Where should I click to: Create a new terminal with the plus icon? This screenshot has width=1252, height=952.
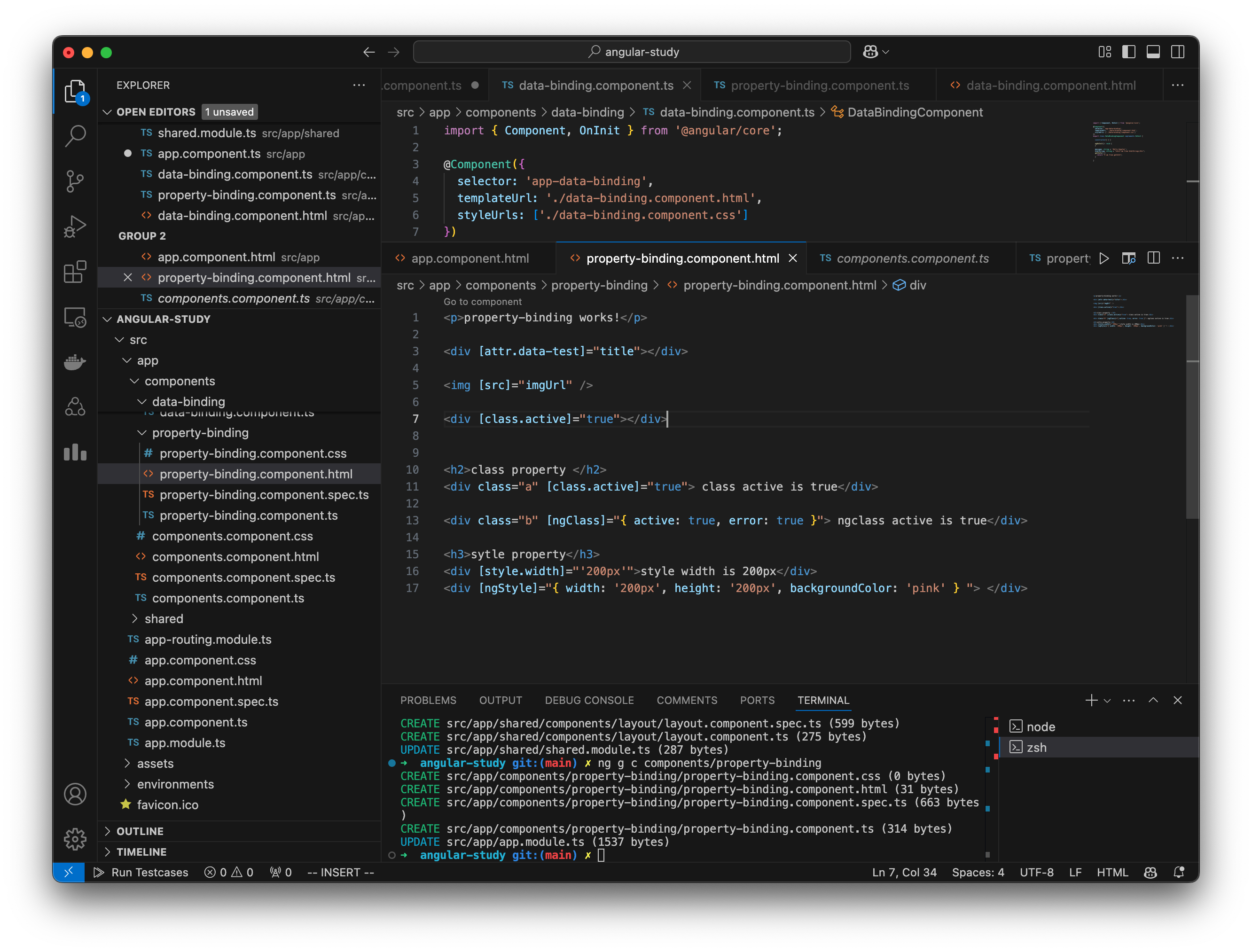point(1091,700)
